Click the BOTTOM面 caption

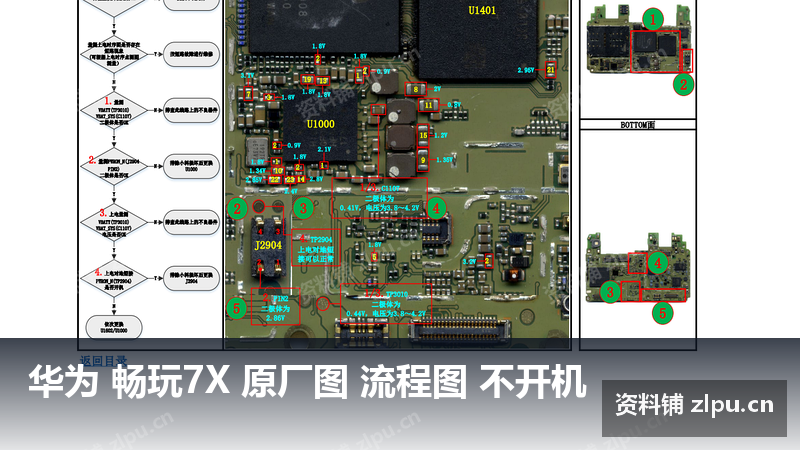click(x=637, y=124)
